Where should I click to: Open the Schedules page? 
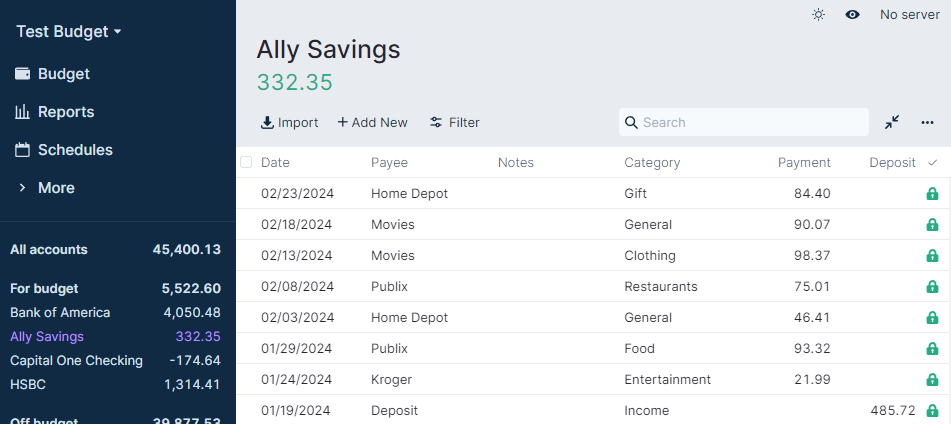[75, 150]
